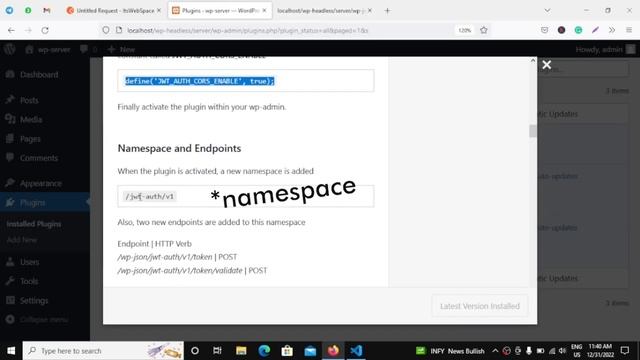This screenshot has height=360, width=640.
Task: Open Installed Plugins submenu link
Action: pos(33,224)
